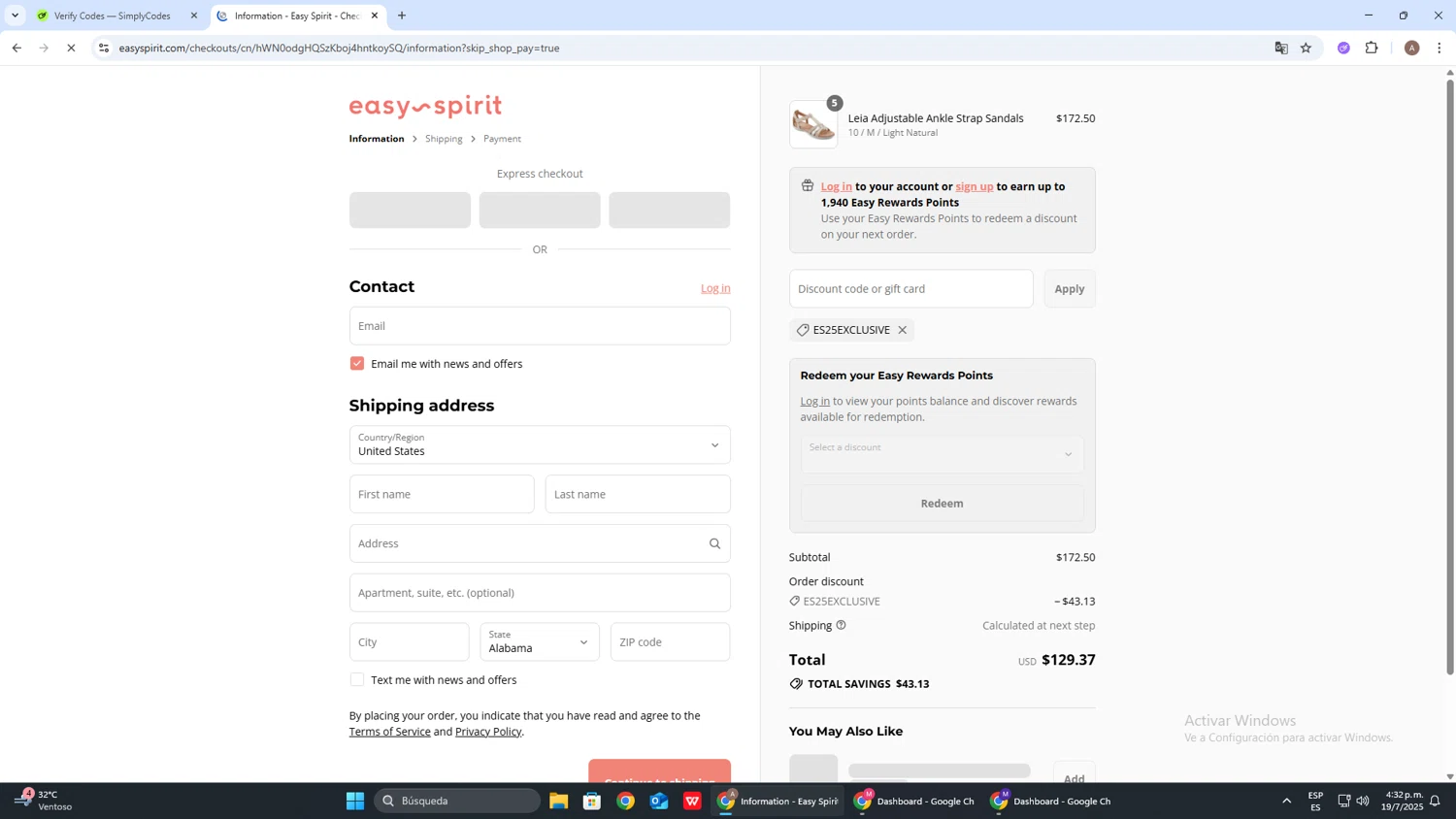Go to Payment breadcrumb step

point(502,139)
